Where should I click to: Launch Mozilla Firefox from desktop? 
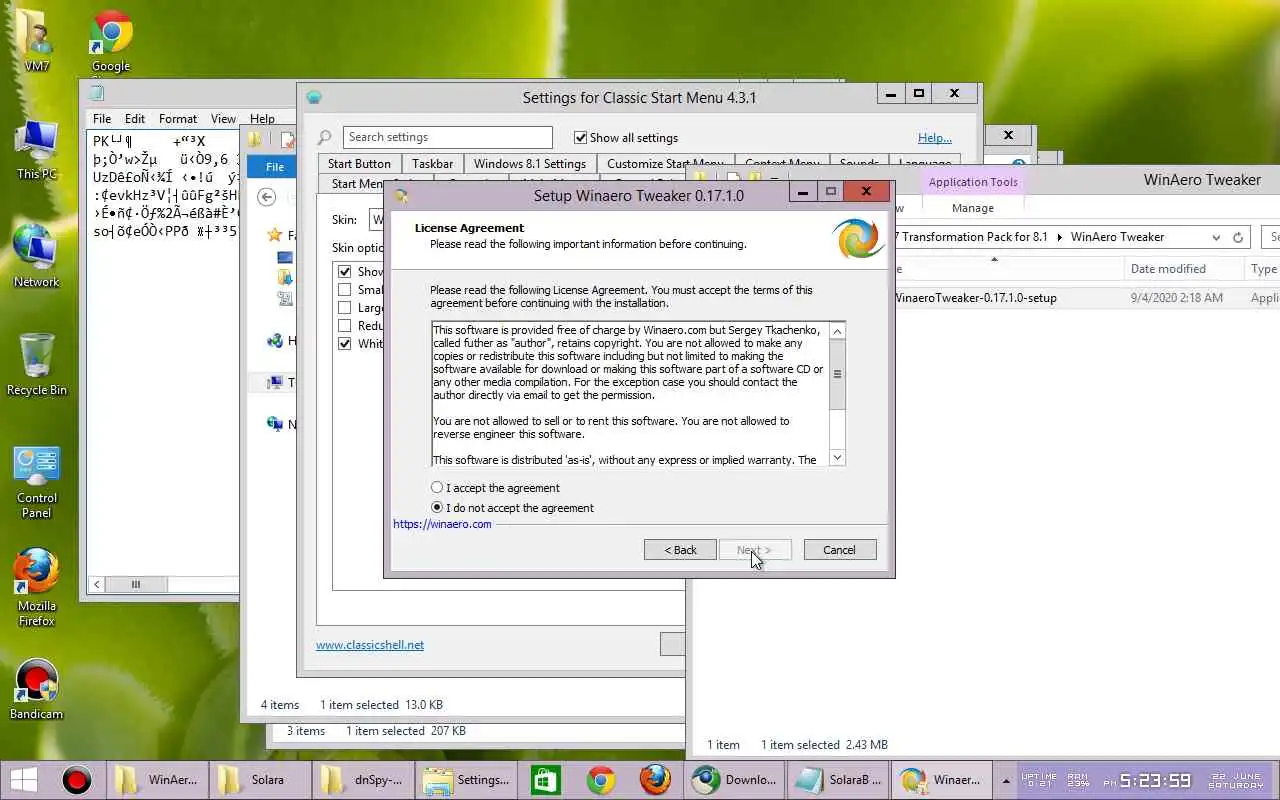tap(37, 588)
